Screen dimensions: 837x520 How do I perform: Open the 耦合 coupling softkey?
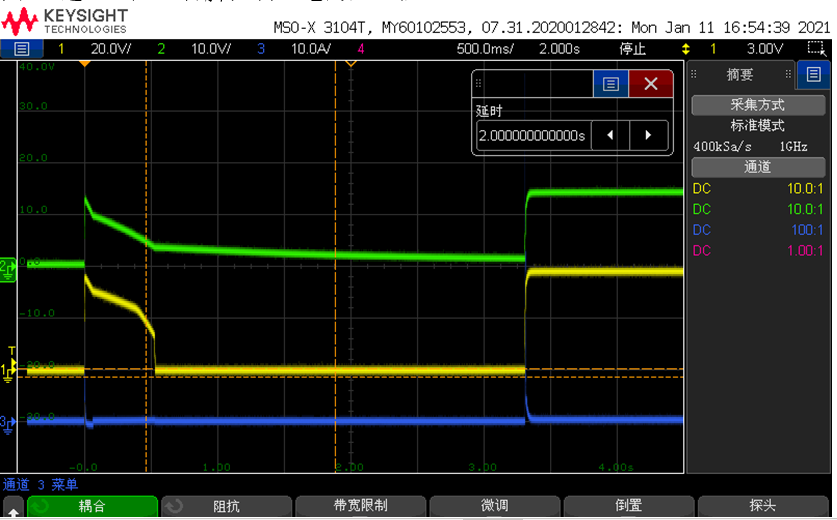92,506
